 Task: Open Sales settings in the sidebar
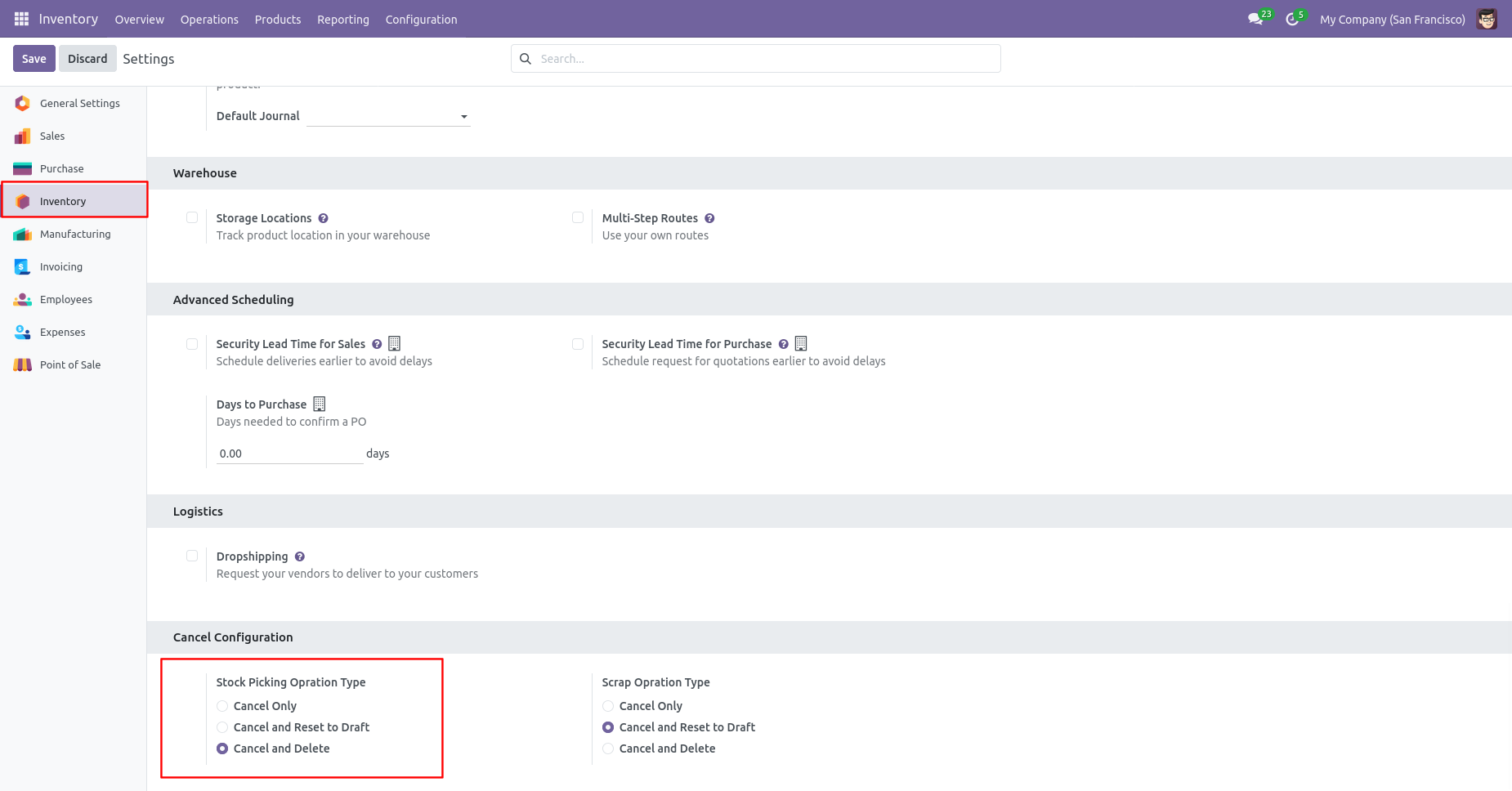pos(74,136)
